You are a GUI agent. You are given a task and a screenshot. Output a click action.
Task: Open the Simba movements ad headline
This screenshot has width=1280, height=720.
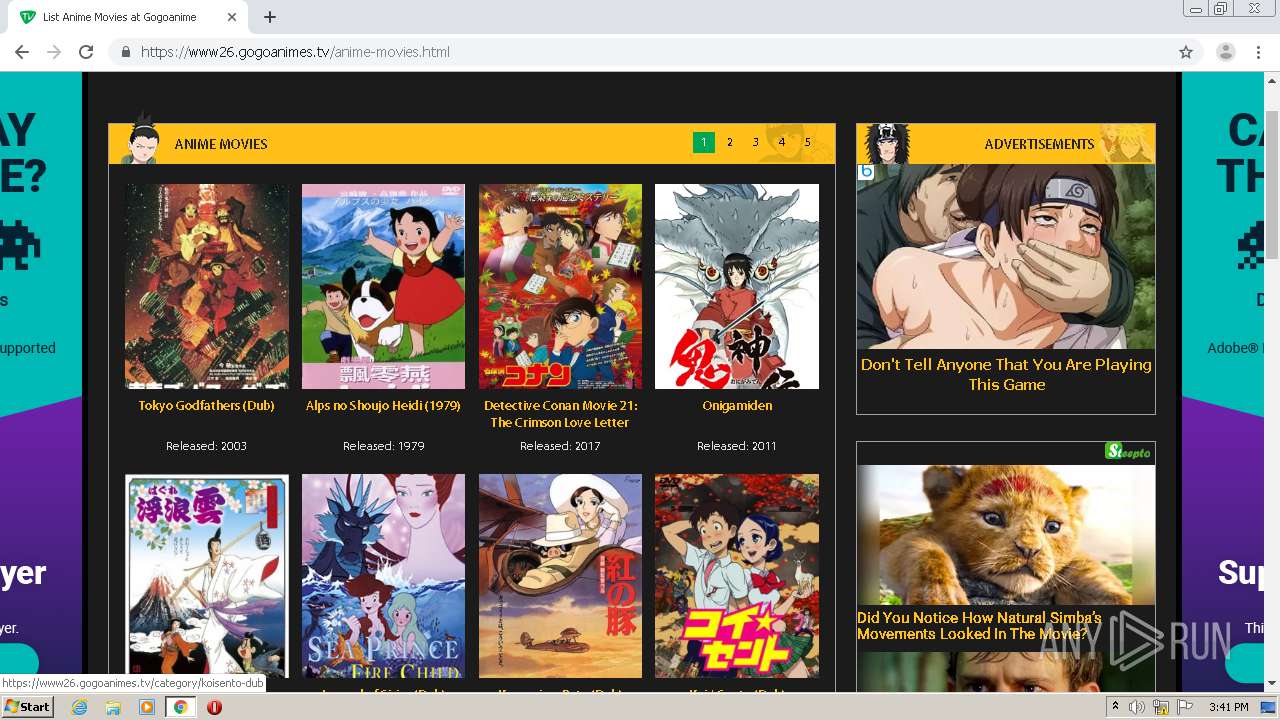pos(979,626)
